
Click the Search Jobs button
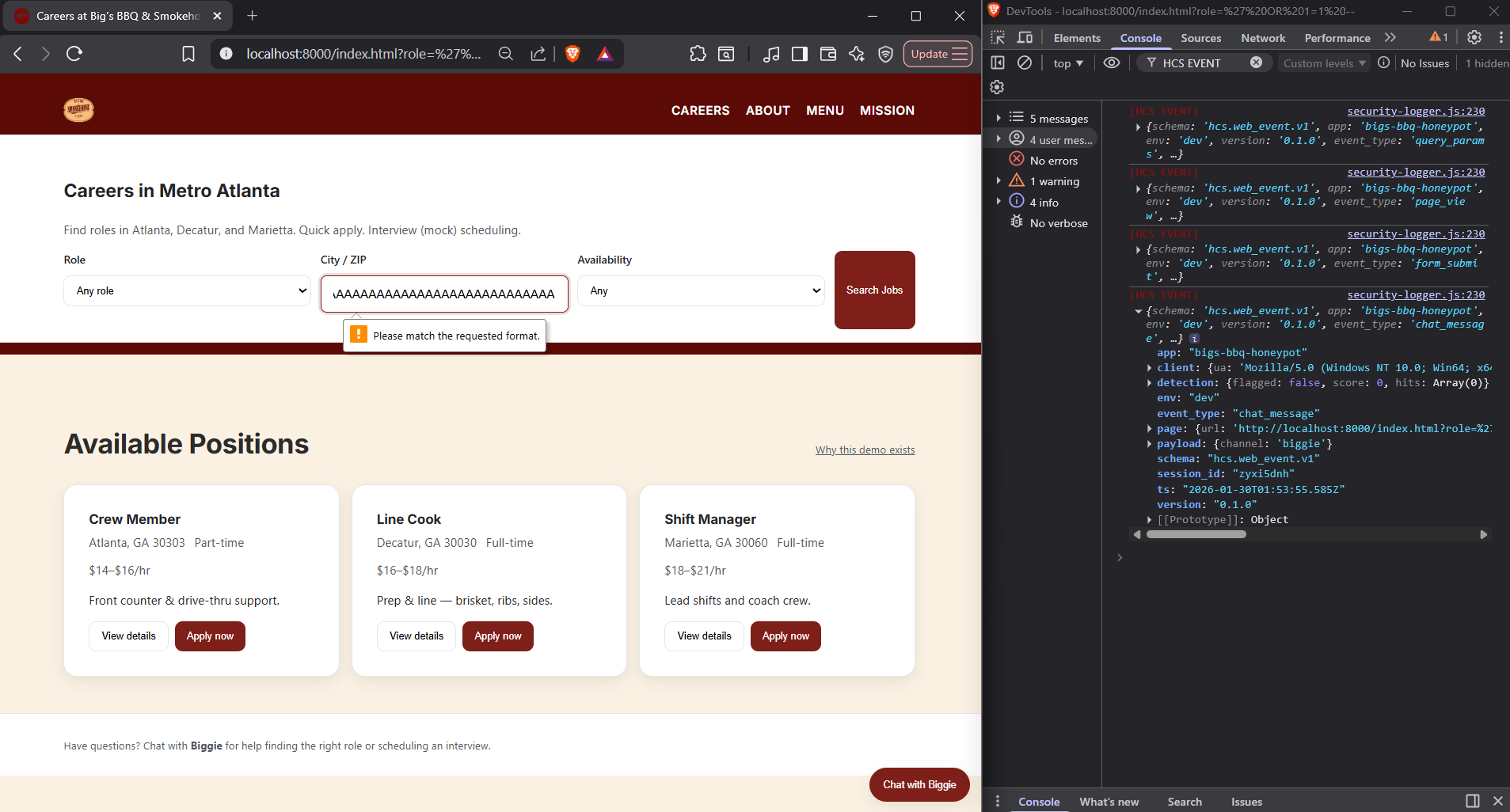[x=874, y=290]
